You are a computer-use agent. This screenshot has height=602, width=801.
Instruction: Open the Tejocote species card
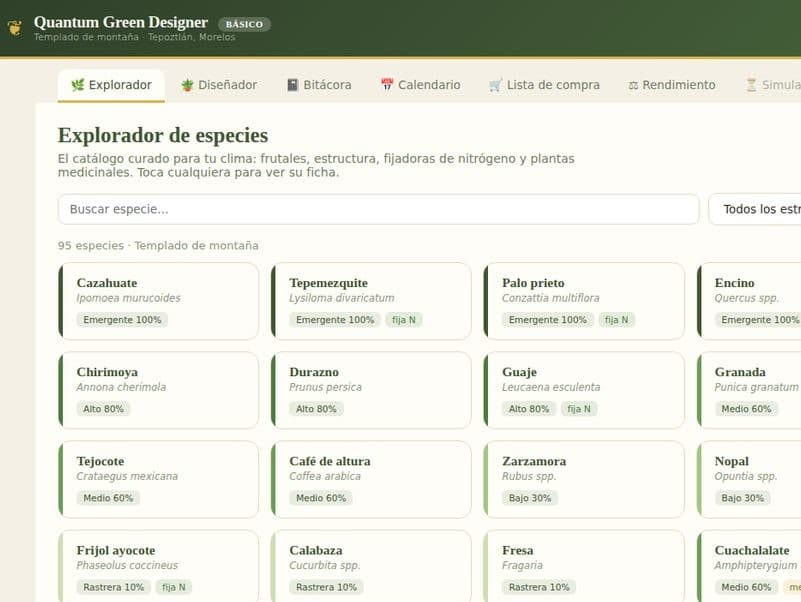click(x=158, y=479)
